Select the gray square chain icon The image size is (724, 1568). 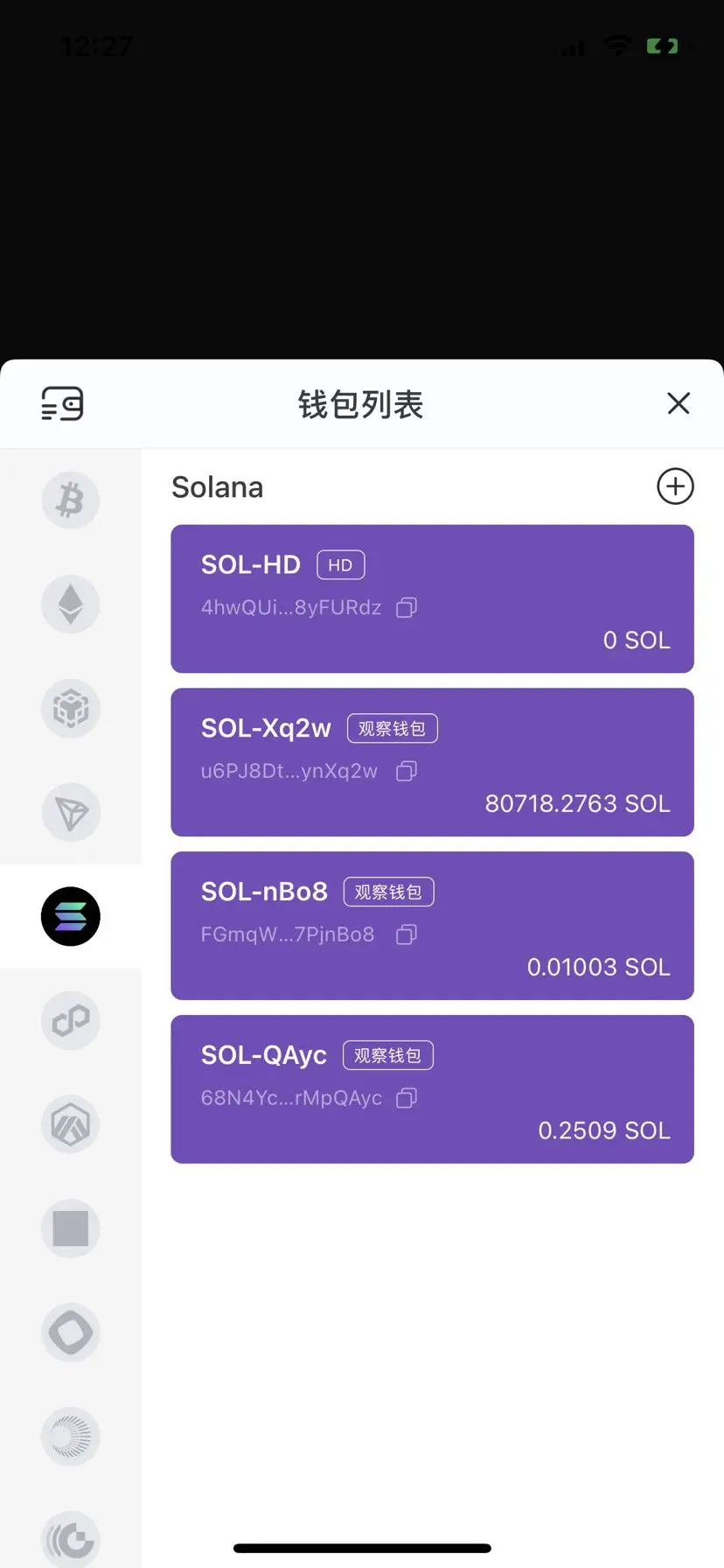(71, 1228)
